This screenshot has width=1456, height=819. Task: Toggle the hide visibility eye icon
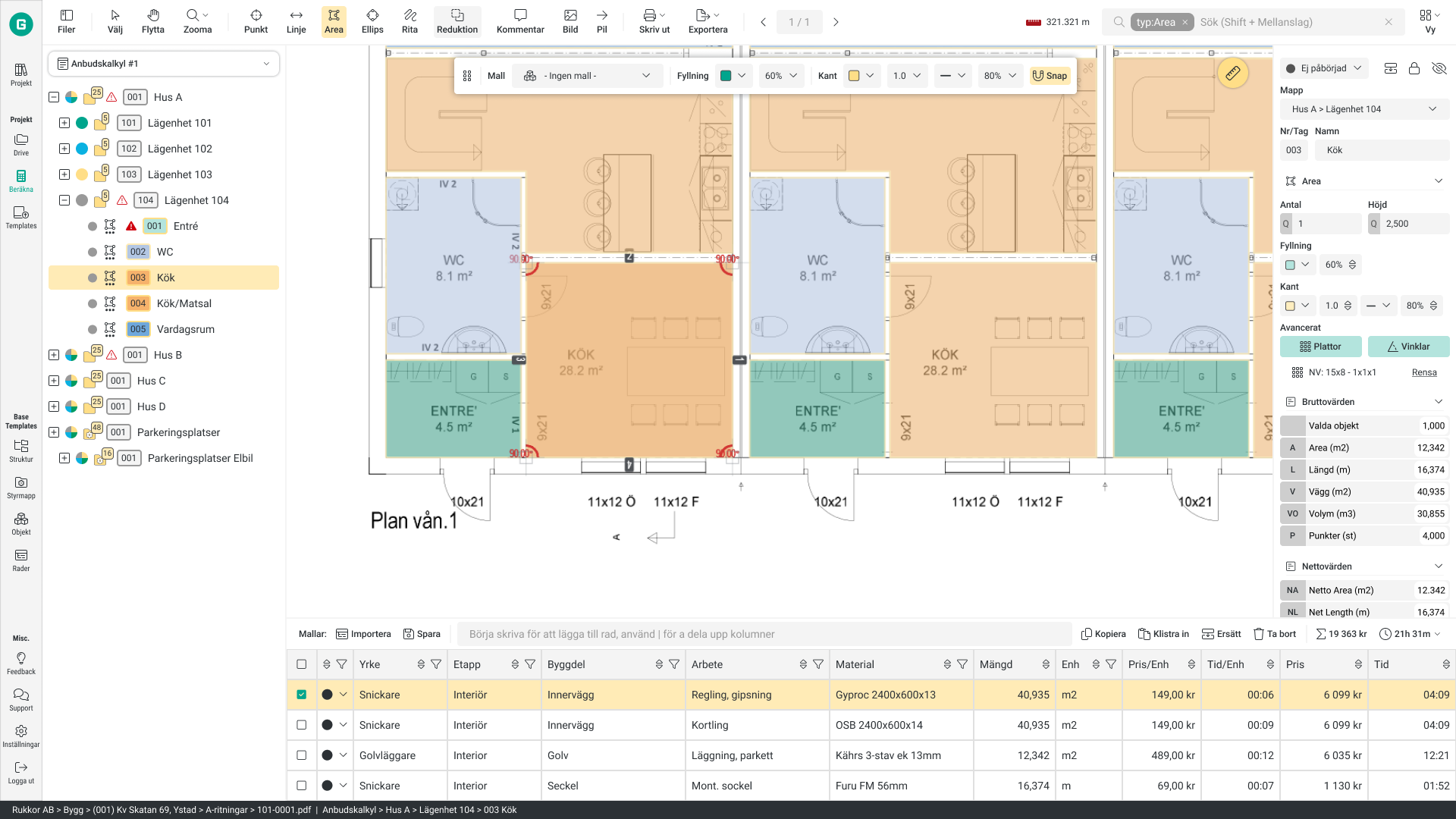[x=1439, y=68]
